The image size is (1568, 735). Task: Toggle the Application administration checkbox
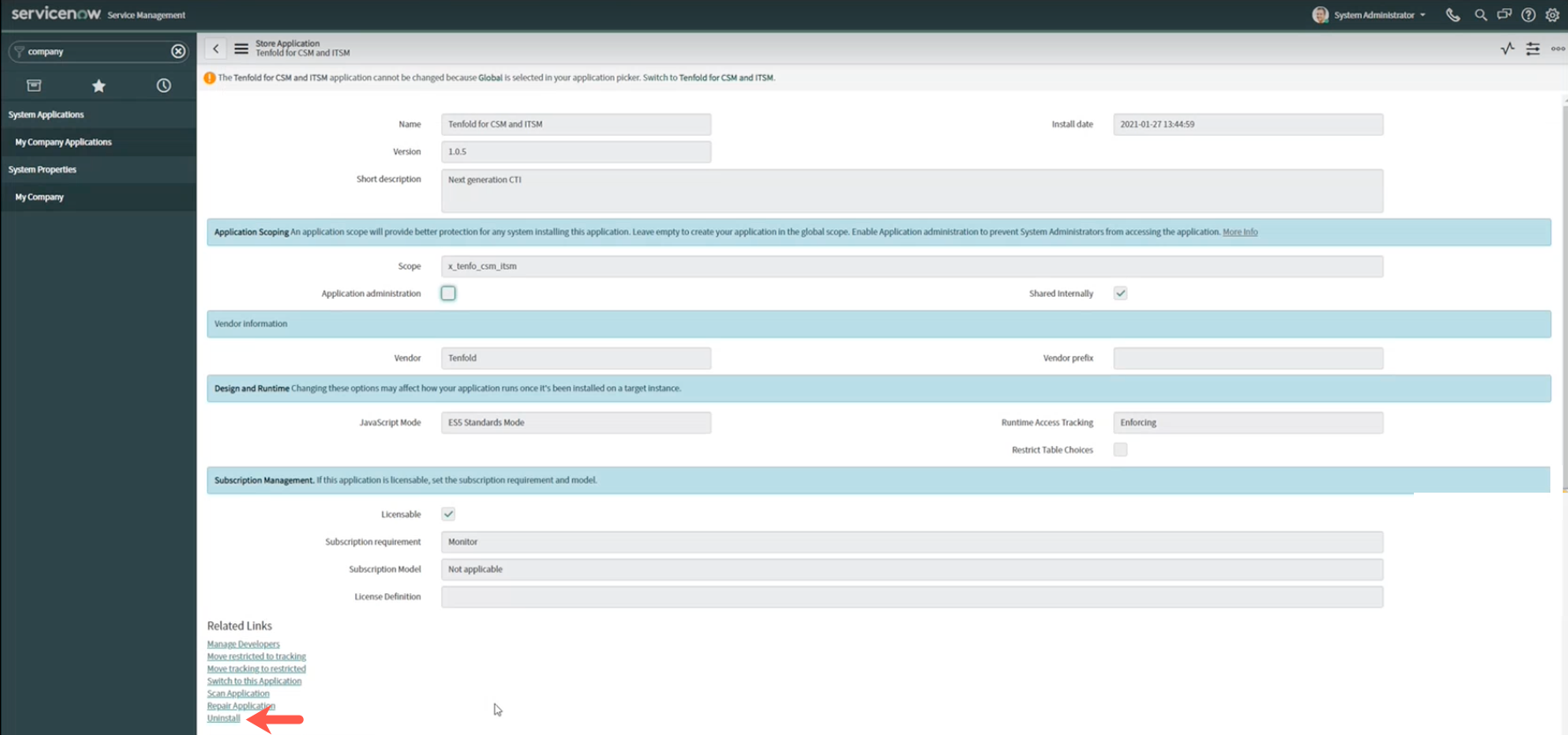[448, 293]
